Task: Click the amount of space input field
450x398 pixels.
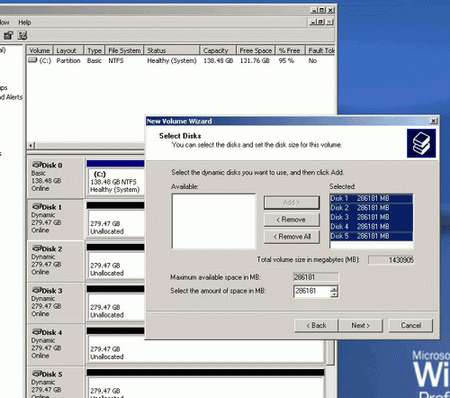Action: point(312,291)
